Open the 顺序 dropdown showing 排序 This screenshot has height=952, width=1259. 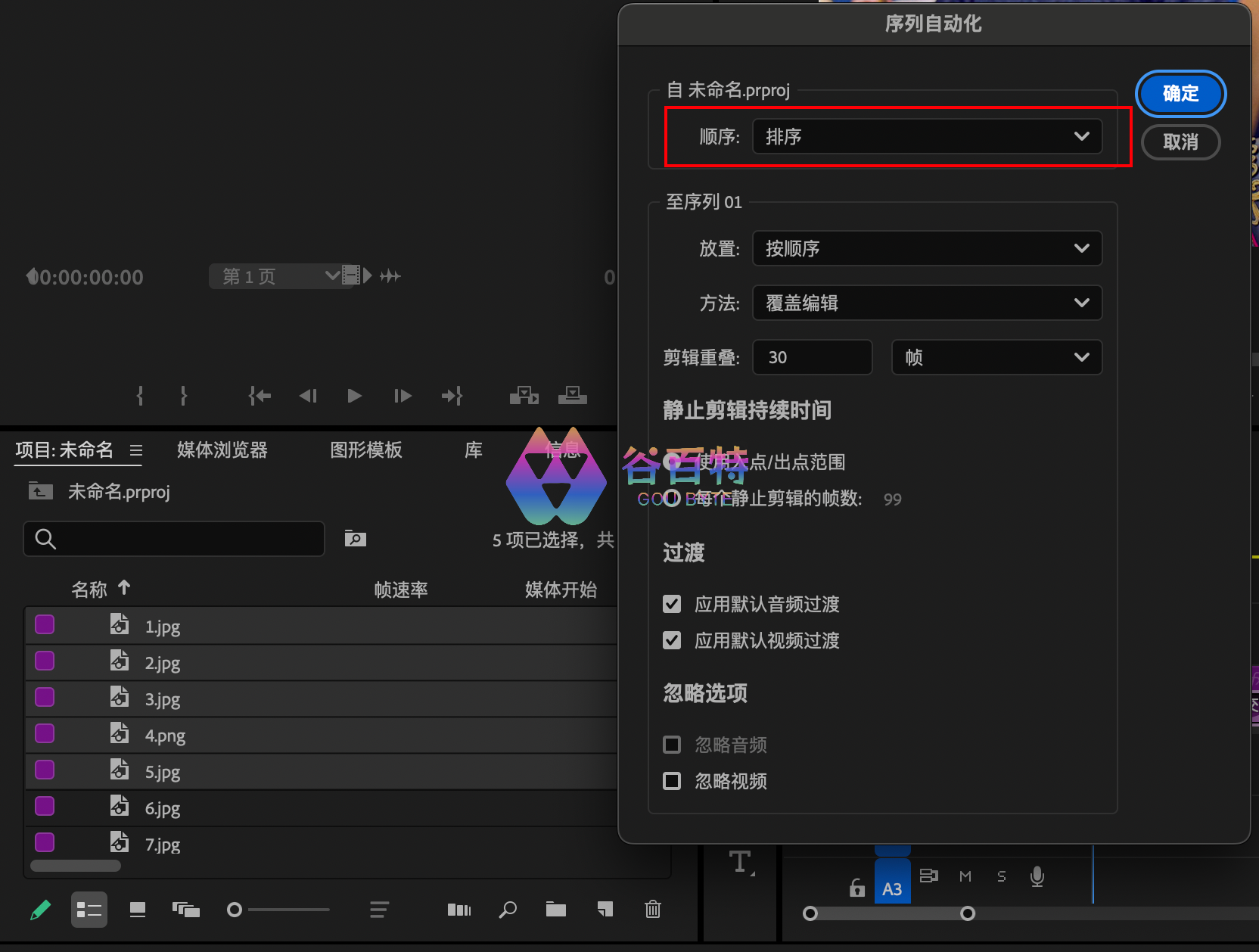pyautogui.click(x=927, y=137)
